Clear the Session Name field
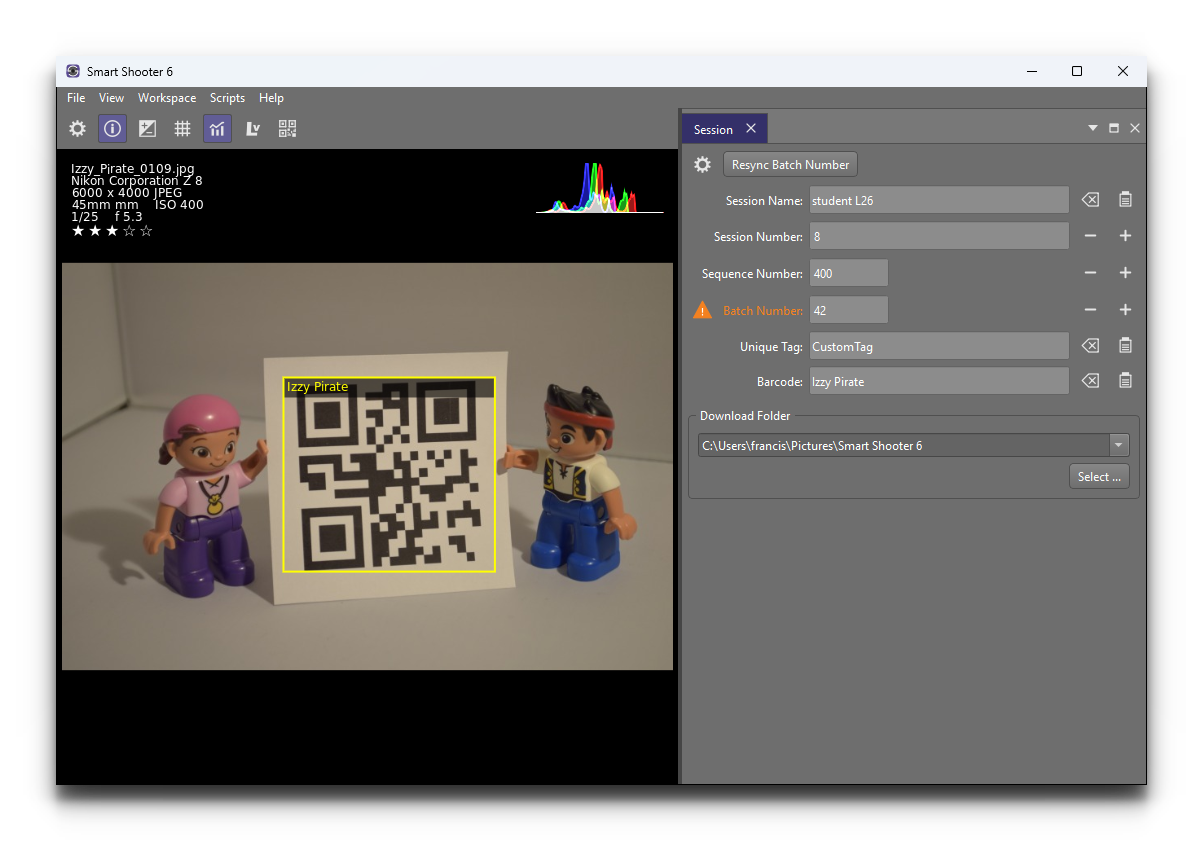This screenshot has height=841, width=1203. point(1090,200)
